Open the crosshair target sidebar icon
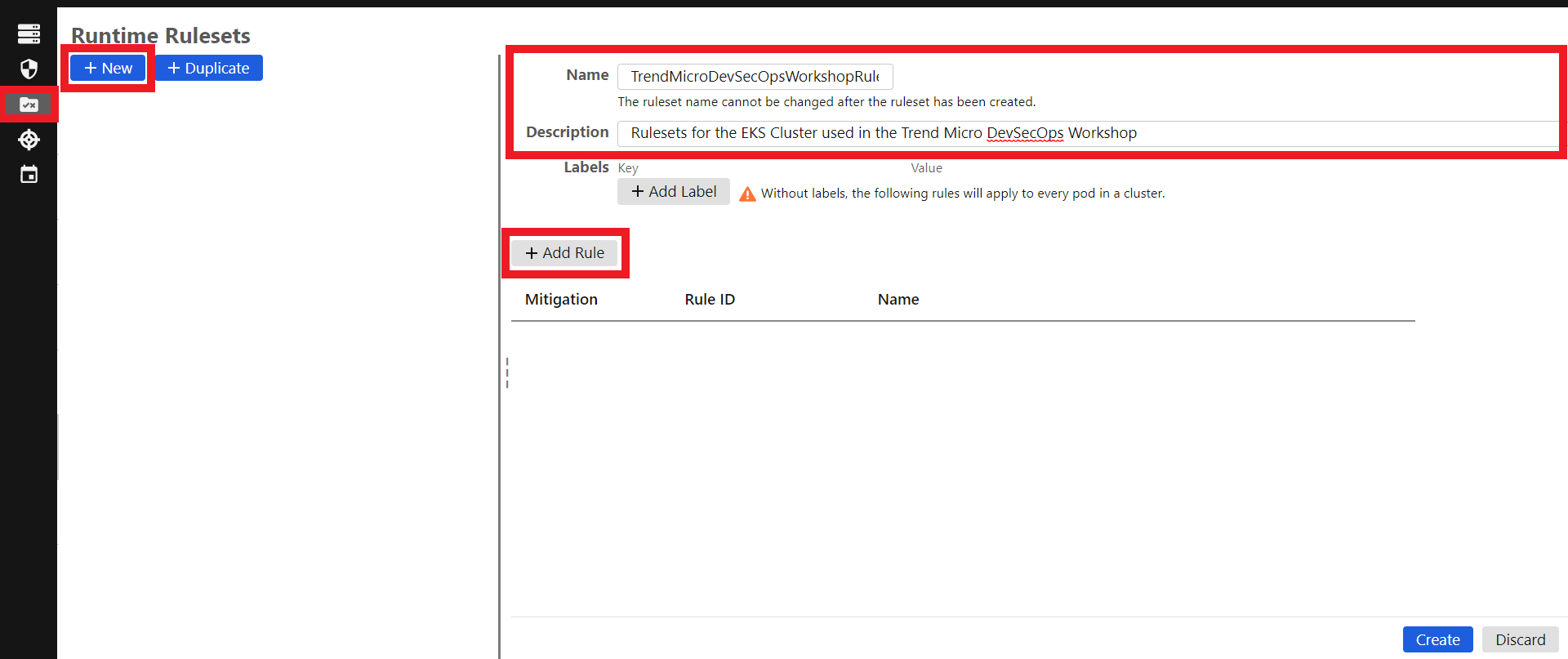1568x659 pixels. click(x=29, y=140)
